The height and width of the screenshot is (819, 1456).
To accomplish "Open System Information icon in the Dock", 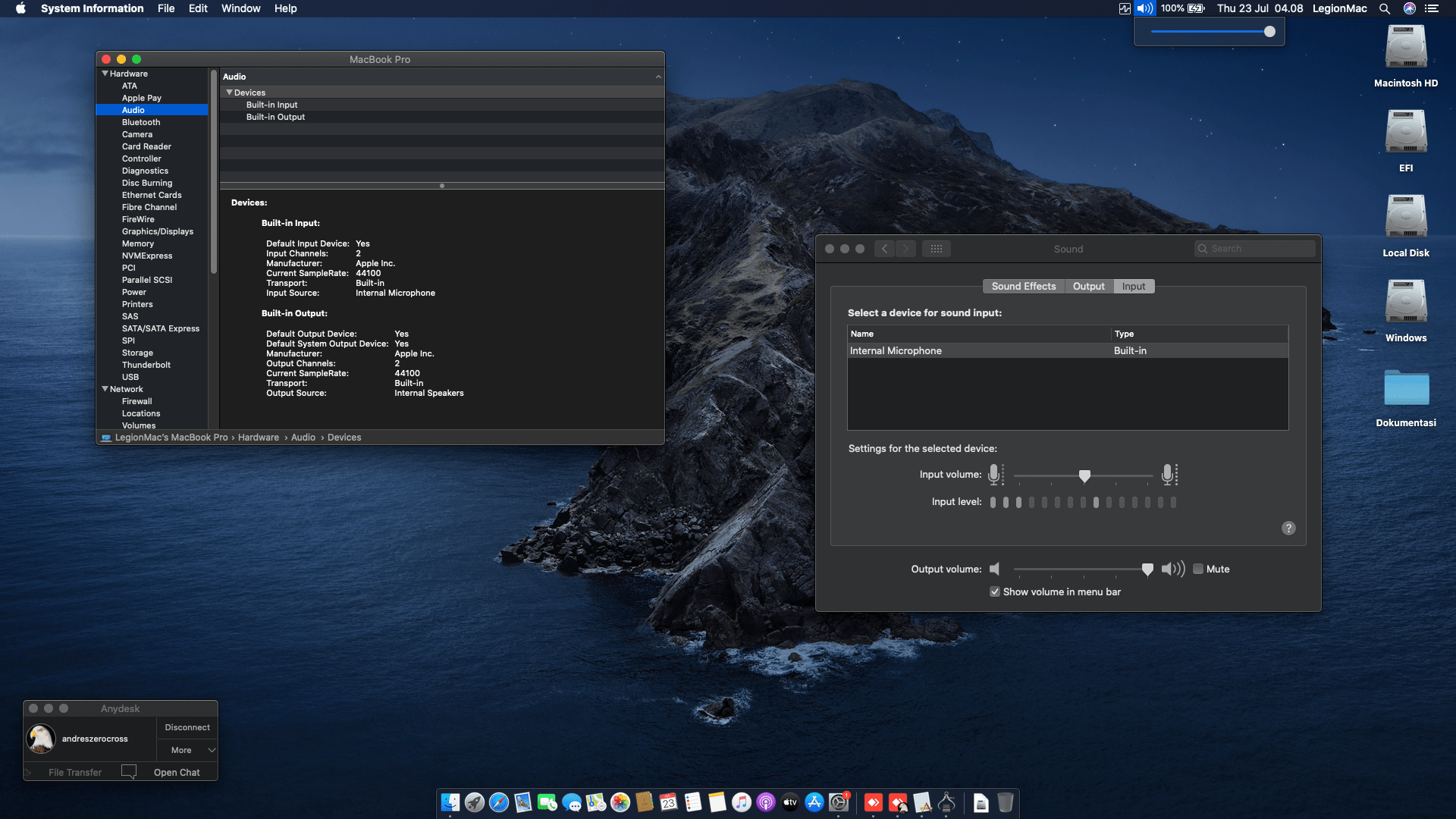I will coord(946,802).
